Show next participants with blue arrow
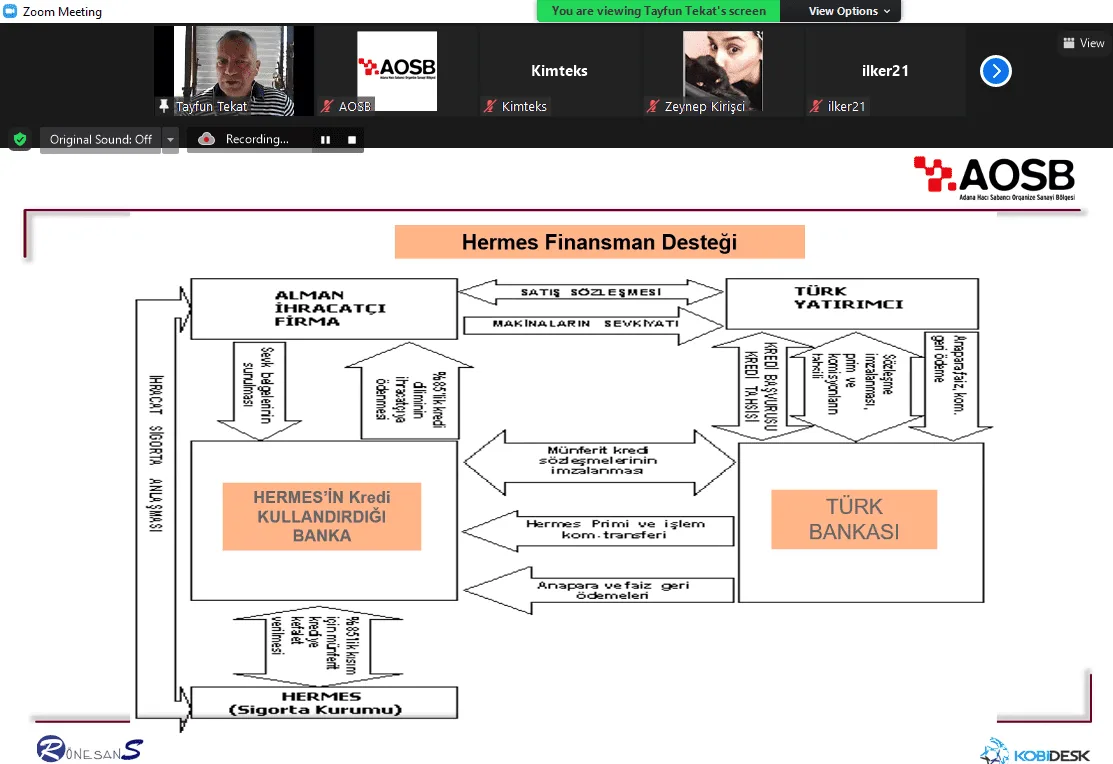The width and height of the screenshot is (1113, 764). [x=995, y=71]
